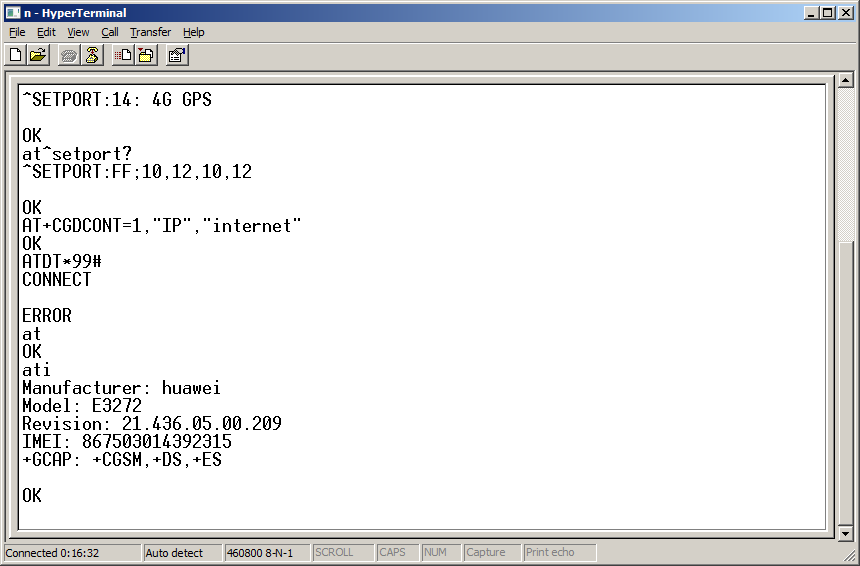Viewport: 860px width, 566px height.
Task: Maximize the HyperTerminal window
Action: tap(828, 13)
